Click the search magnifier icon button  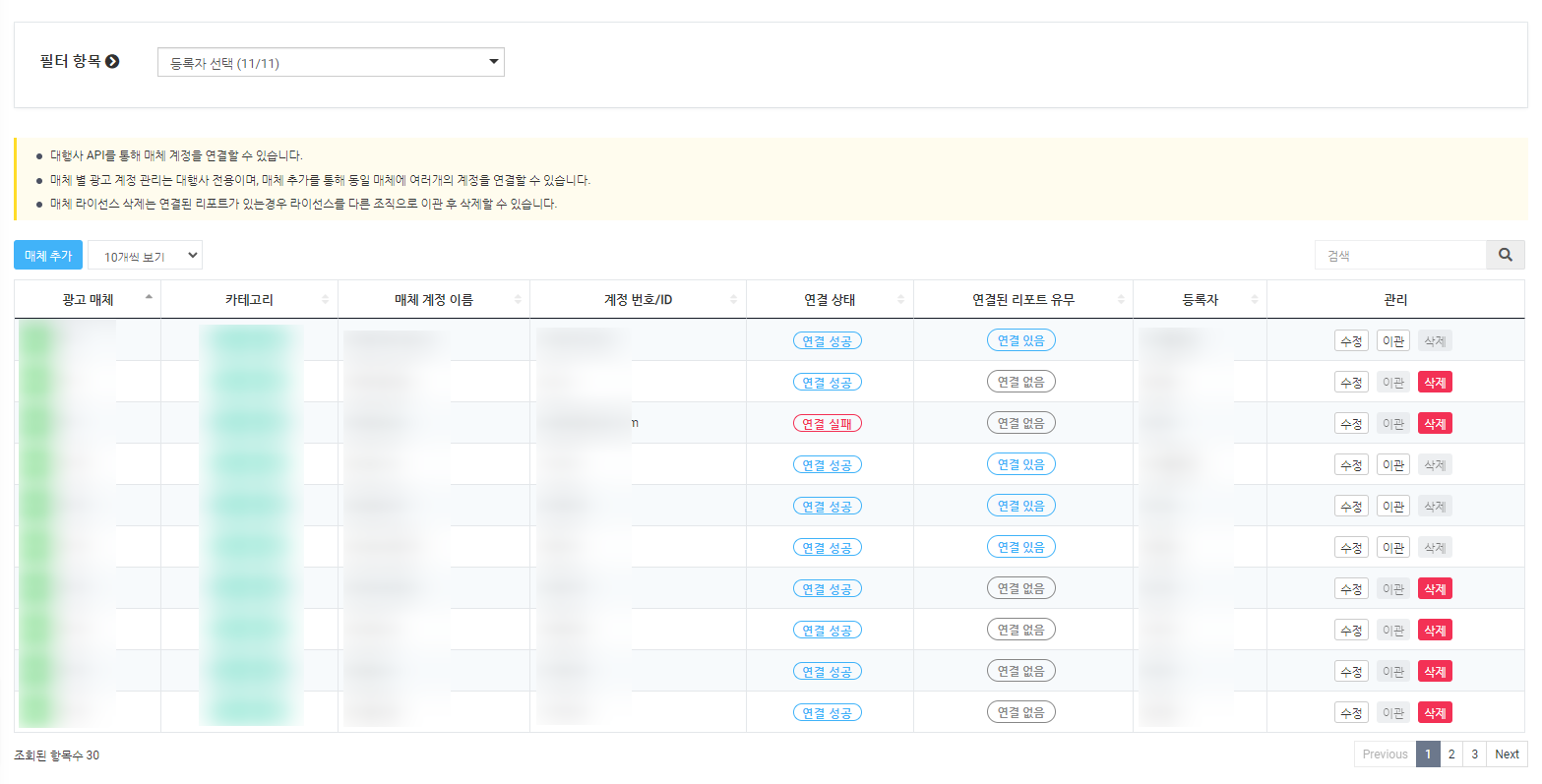(1505, 255)
